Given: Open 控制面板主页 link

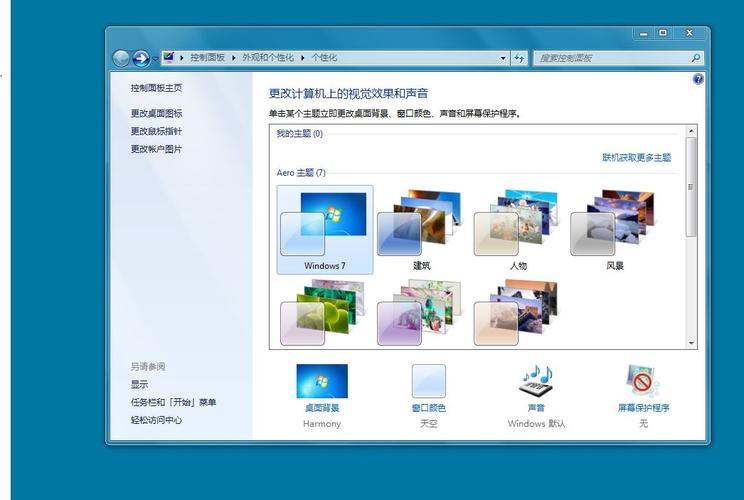Looking at the screenshot, I should [x=156, y=88].
